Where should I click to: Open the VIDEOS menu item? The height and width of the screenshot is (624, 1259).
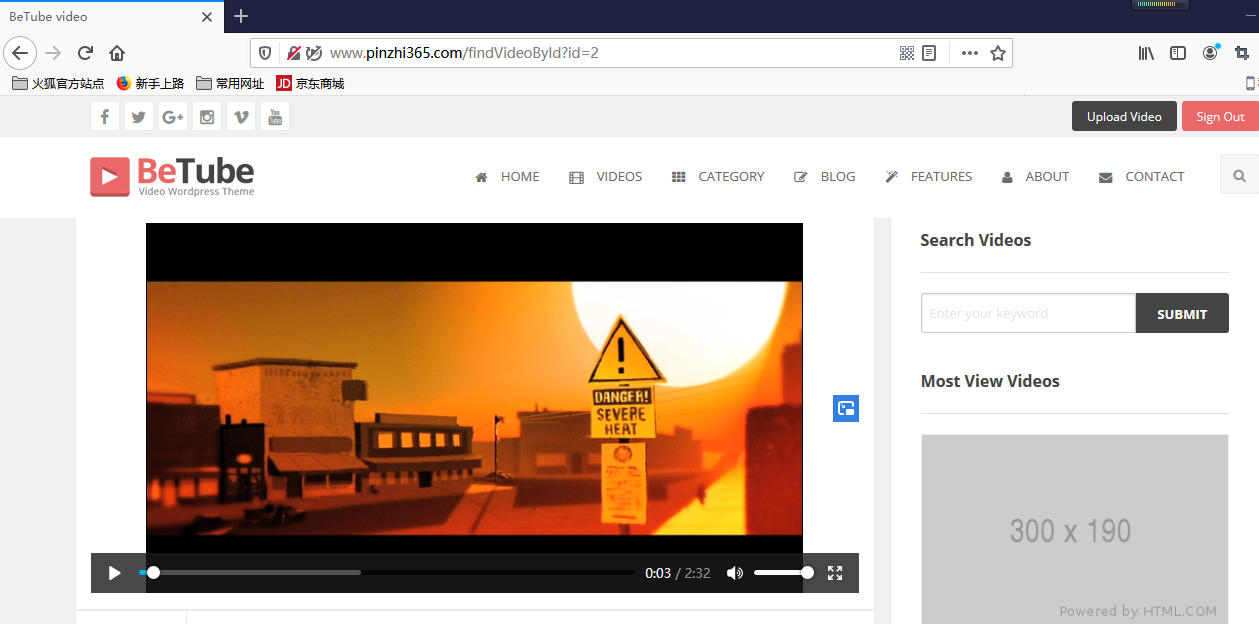pos(606,176)
